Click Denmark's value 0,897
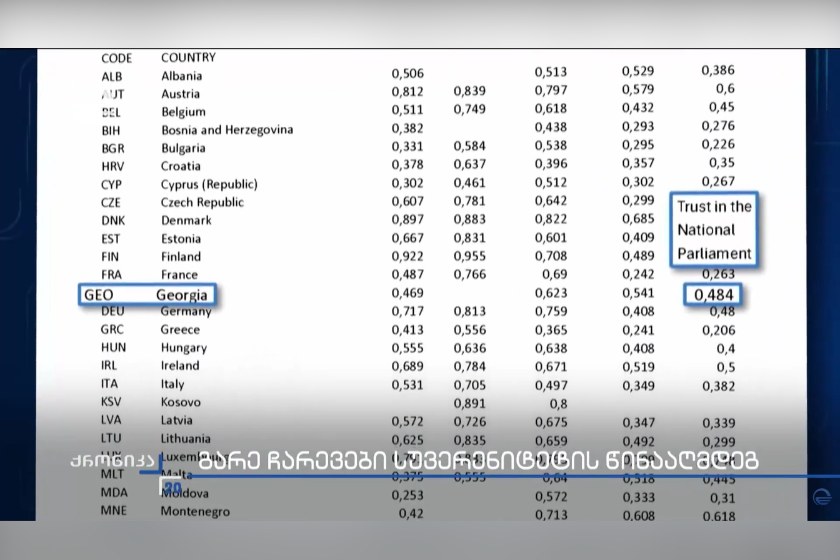Screen dimensions: 840x560 pos(407,220)
